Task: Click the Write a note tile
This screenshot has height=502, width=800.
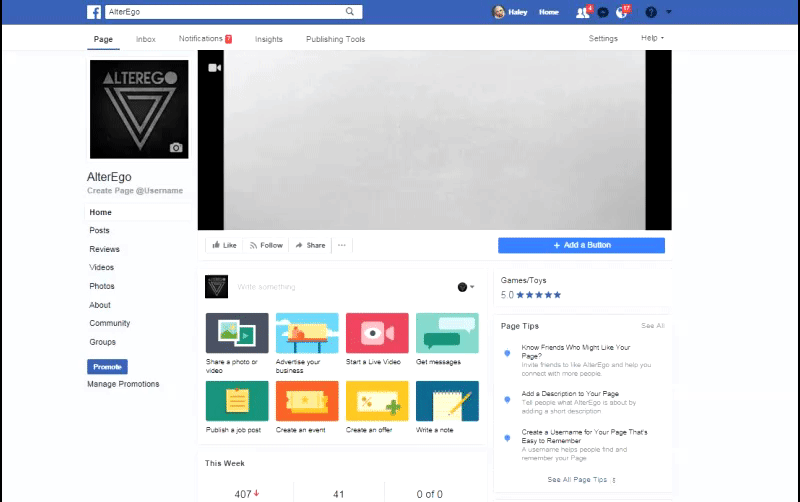Action: tap(447, 407)
